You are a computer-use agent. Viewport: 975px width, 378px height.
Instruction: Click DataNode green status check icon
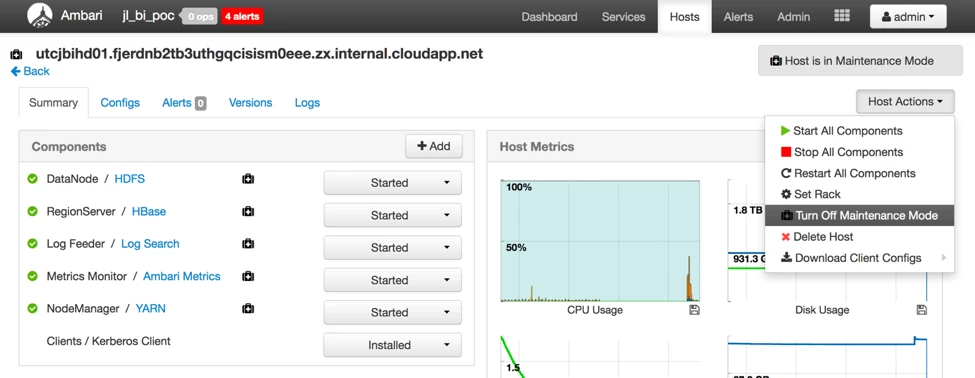[32, 179]
